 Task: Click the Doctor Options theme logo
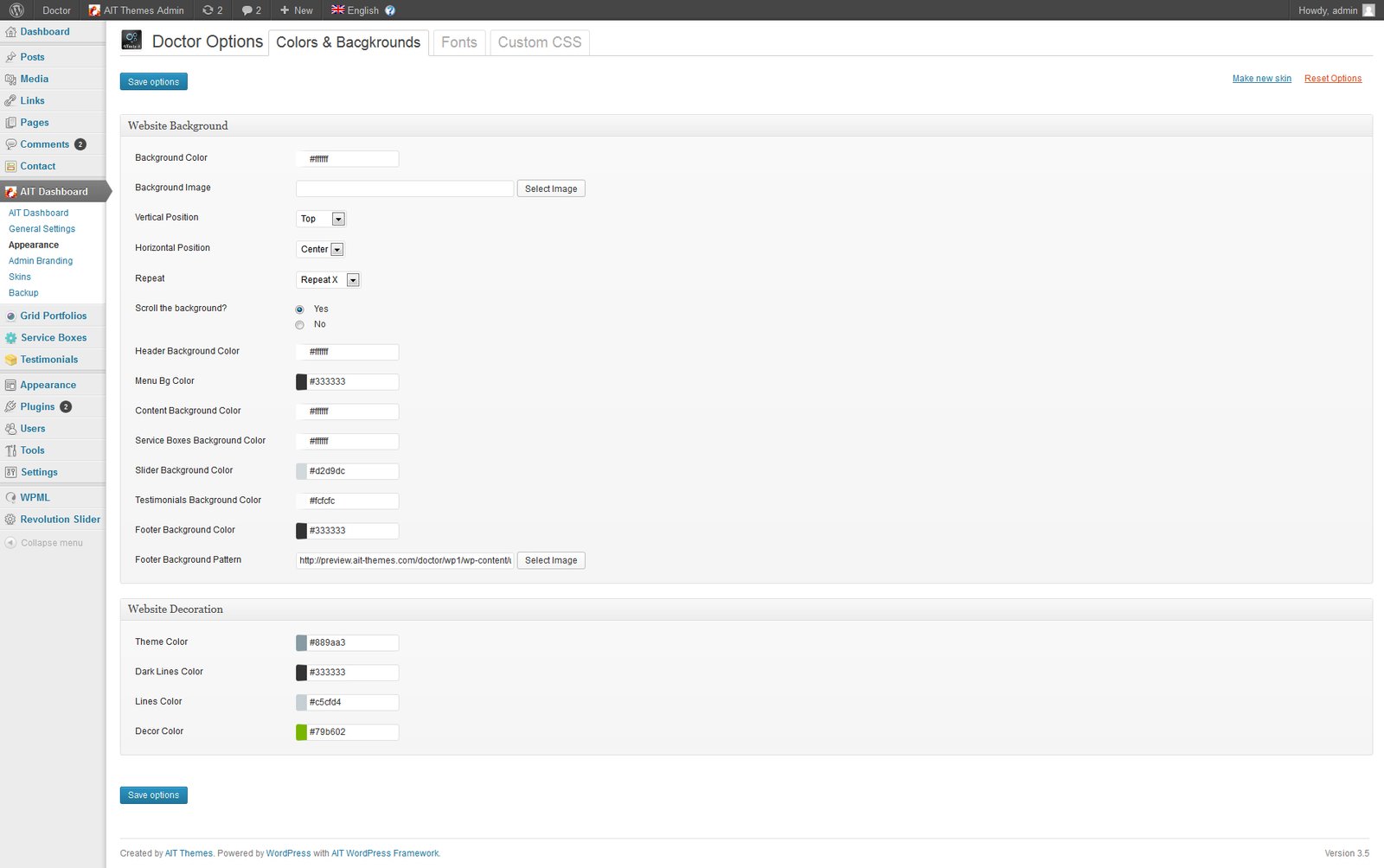131,41
